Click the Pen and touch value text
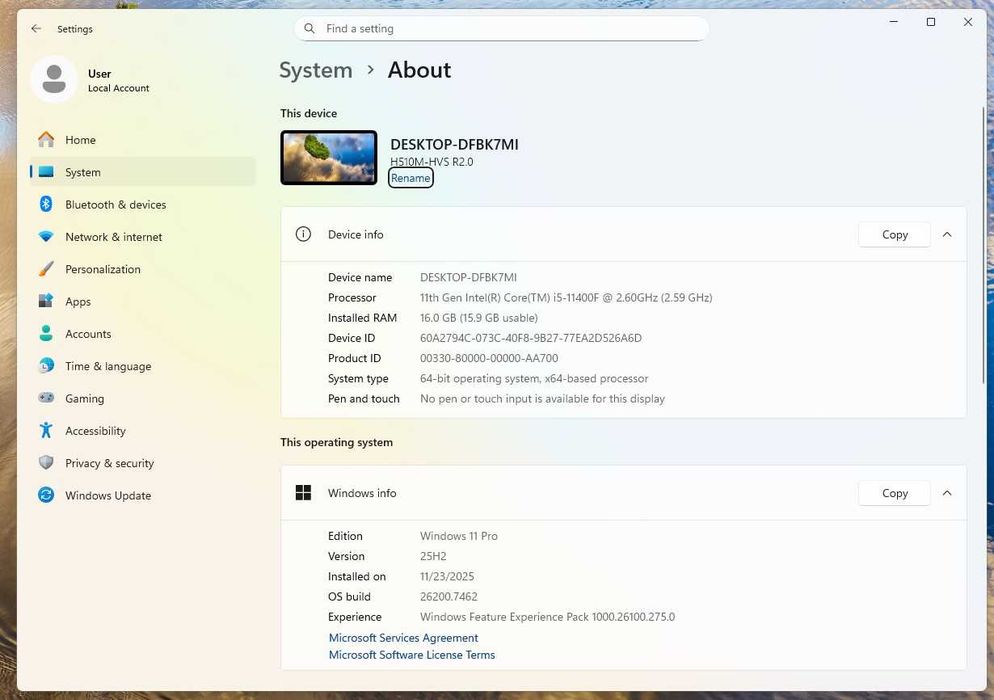This screenshot has height=700, width=994. coord(542,399)
